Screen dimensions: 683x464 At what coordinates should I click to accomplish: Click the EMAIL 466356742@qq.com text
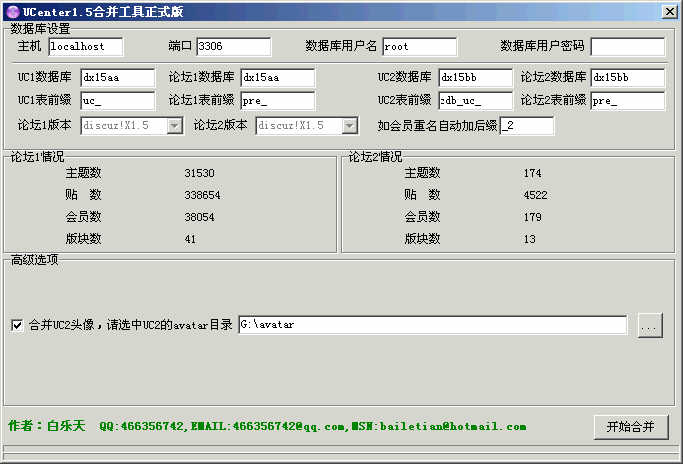[268, 427]
